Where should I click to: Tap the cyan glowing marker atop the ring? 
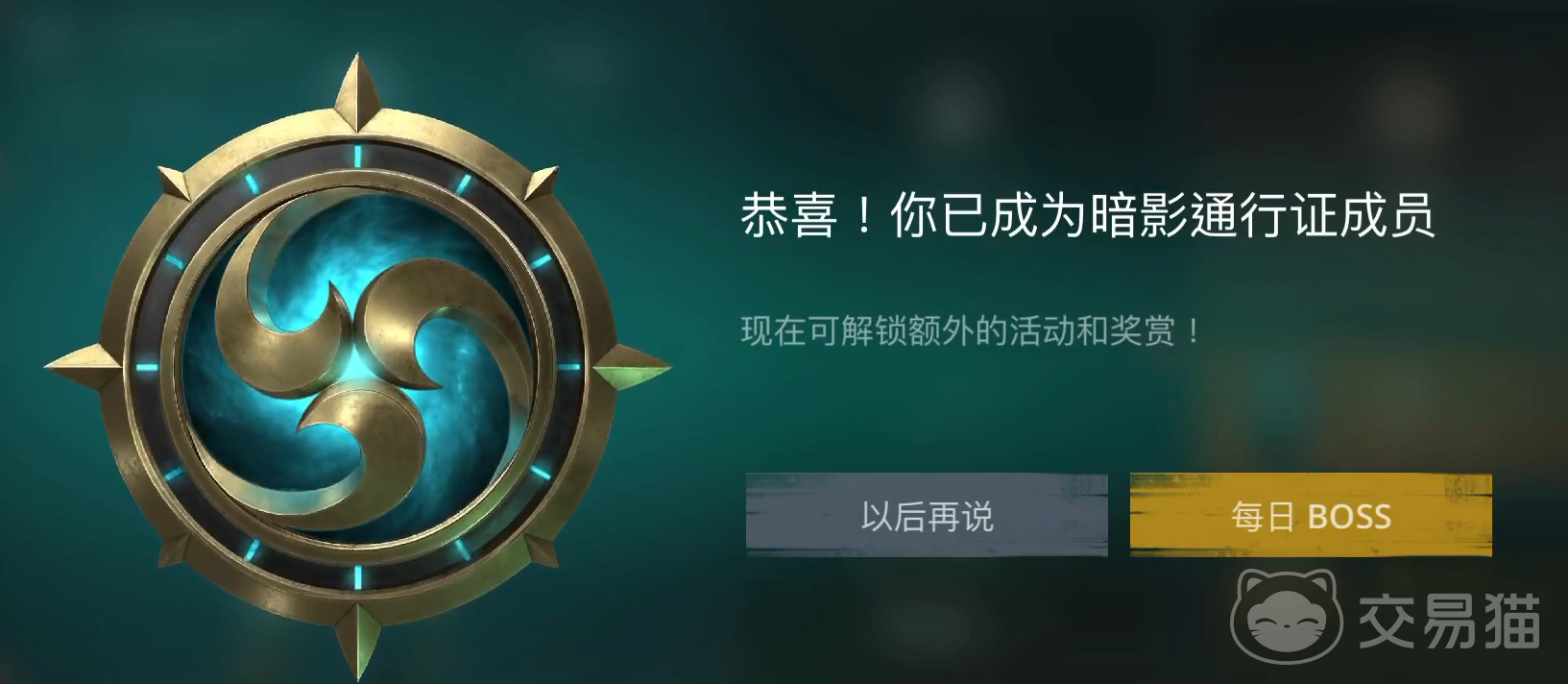pos(357,157)
